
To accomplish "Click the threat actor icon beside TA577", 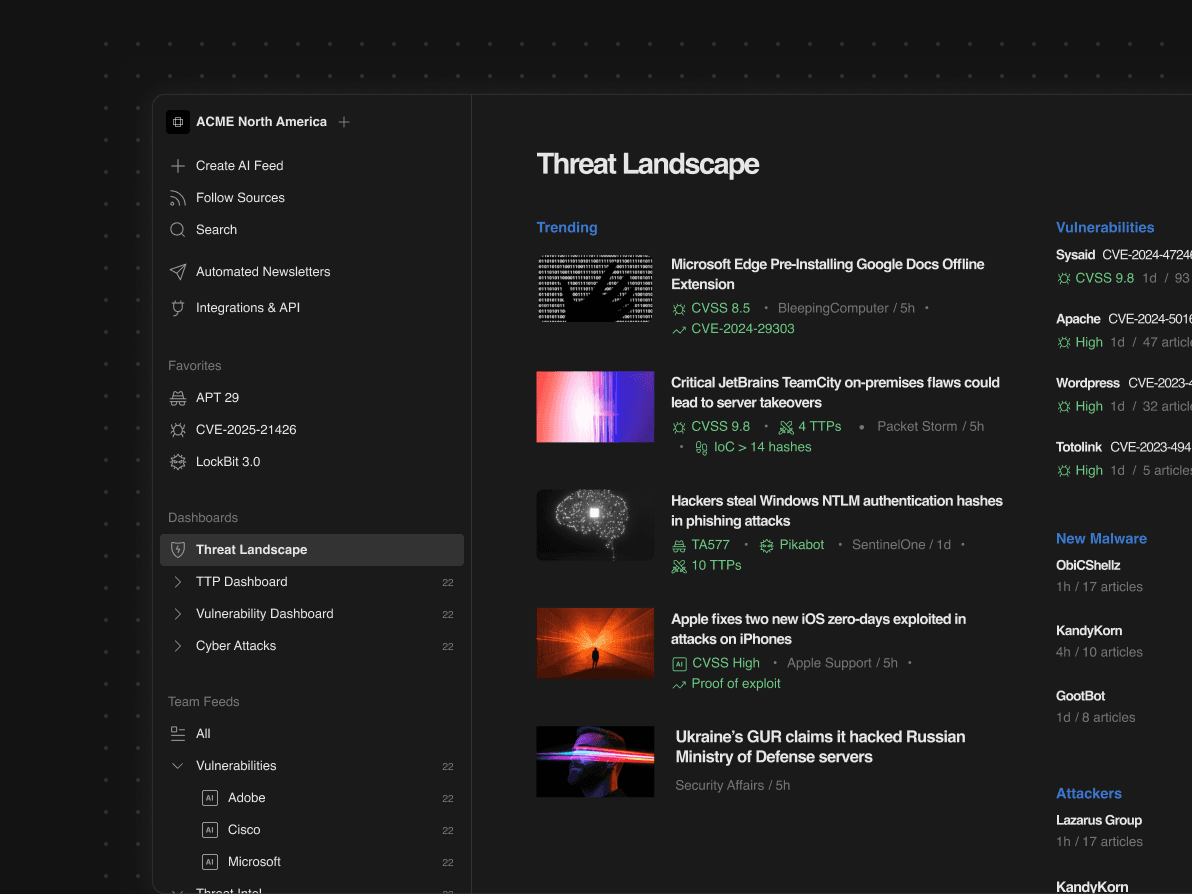I will pyautogui.click(x=679, y=545).
